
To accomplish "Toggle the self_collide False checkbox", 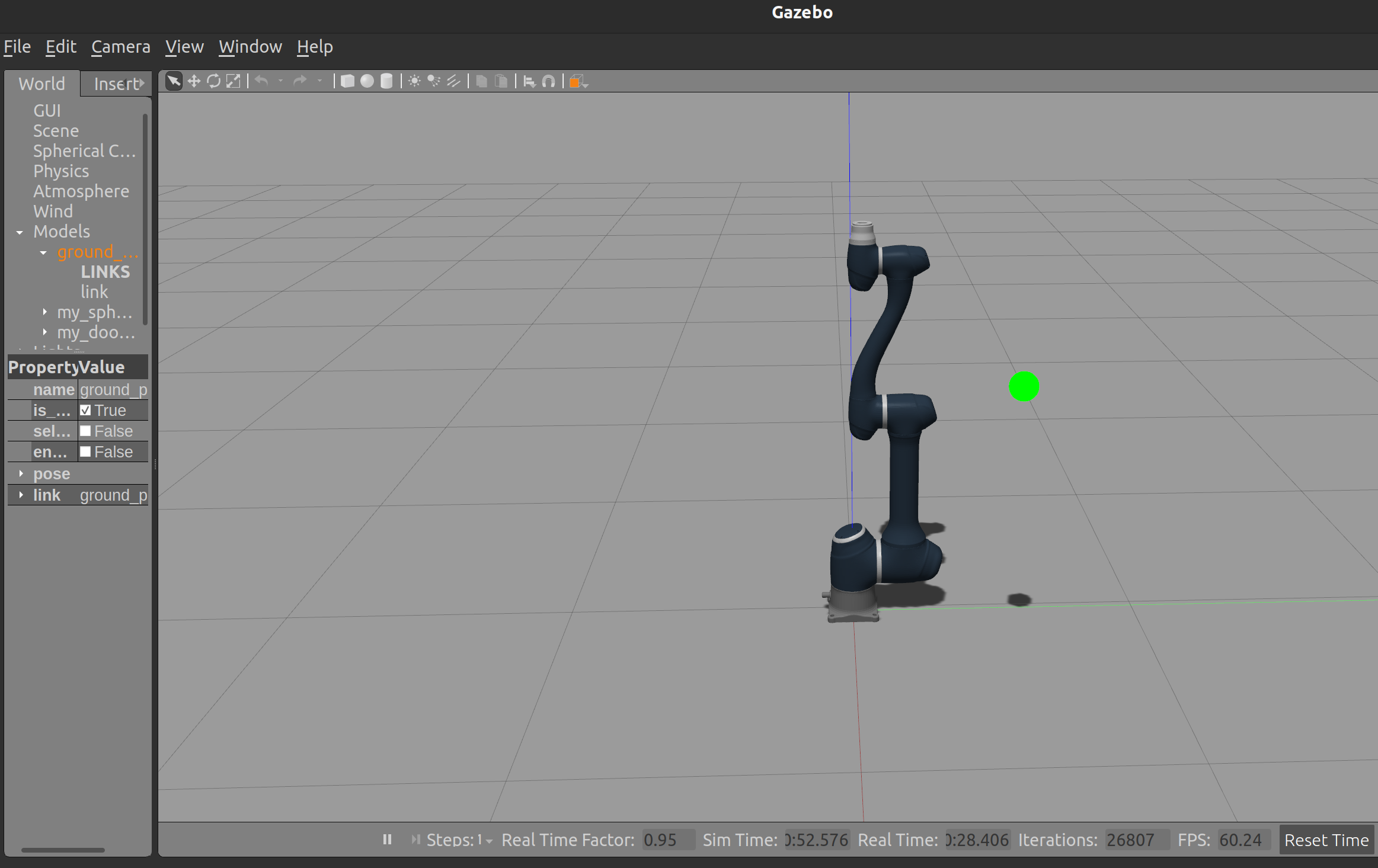I will coord(86,431).
